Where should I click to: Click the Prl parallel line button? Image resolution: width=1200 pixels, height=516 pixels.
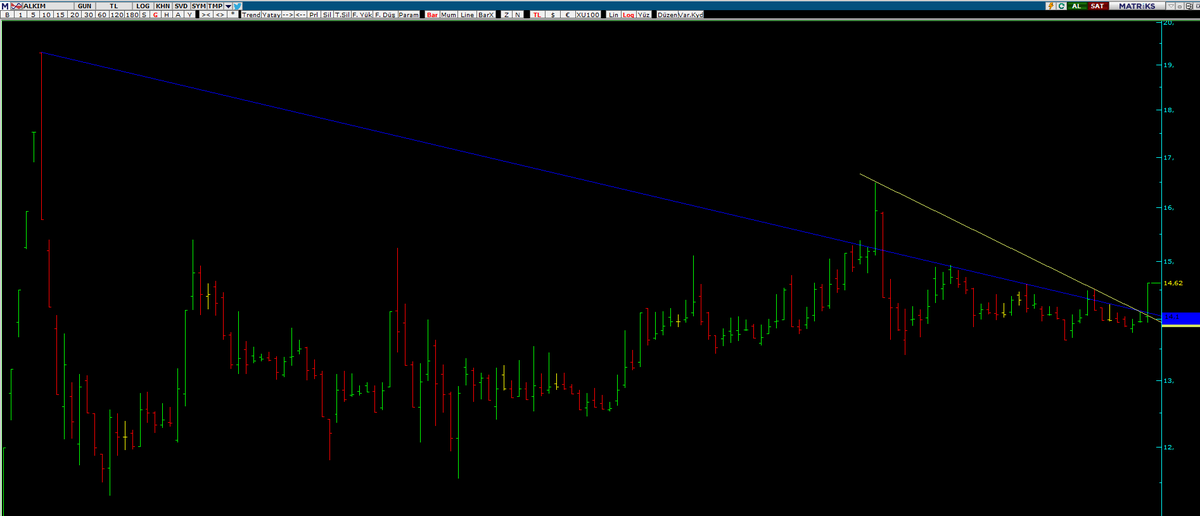[x=314, y=15]
